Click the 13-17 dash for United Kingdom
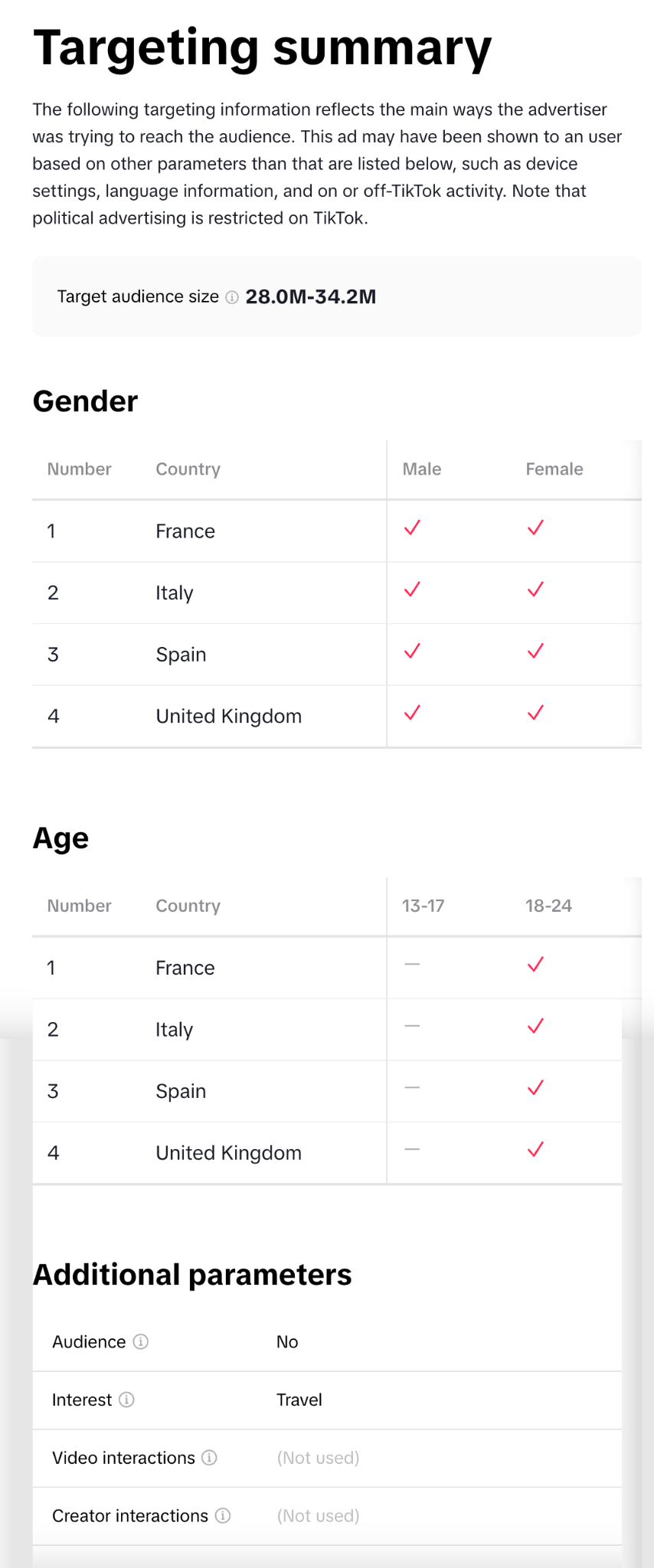The image size is (654, 1568). [x=412, y=1149]
